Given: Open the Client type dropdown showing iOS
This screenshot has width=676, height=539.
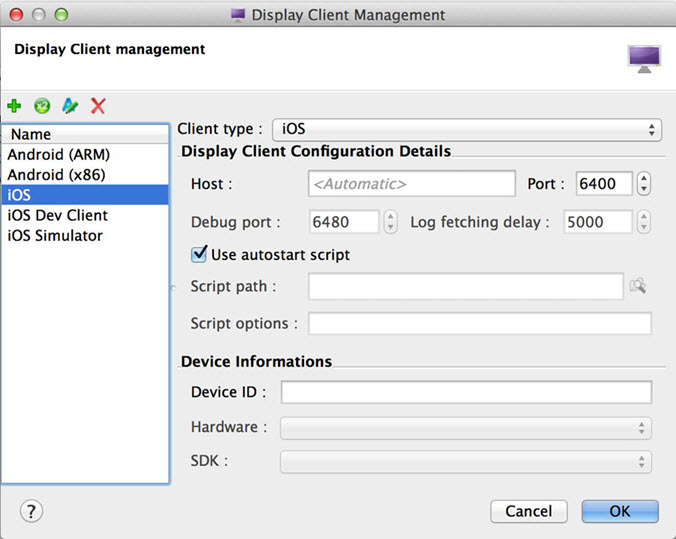Looking at the screenshot, I should [x=467, y=129].
